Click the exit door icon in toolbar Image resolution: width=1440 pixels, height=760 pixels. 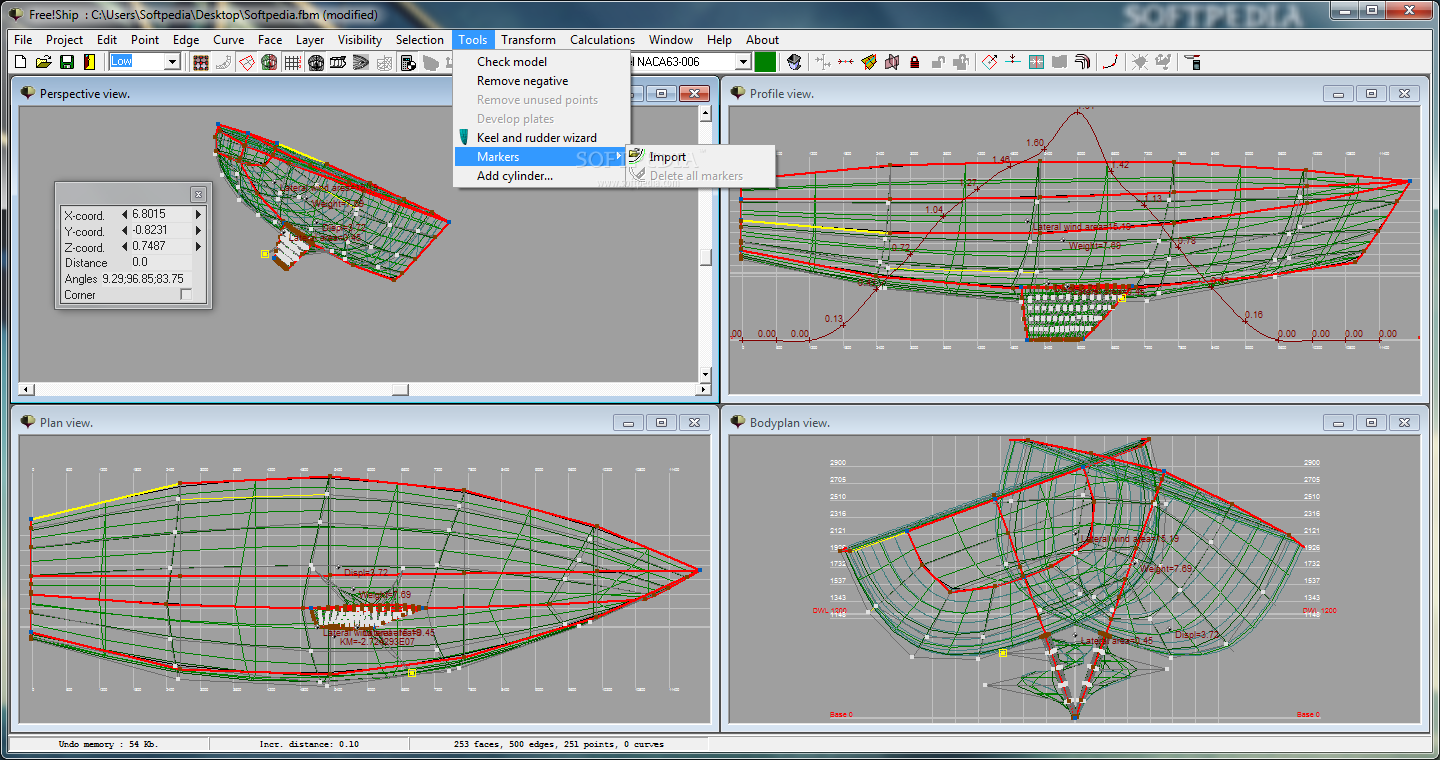point(89,62)
